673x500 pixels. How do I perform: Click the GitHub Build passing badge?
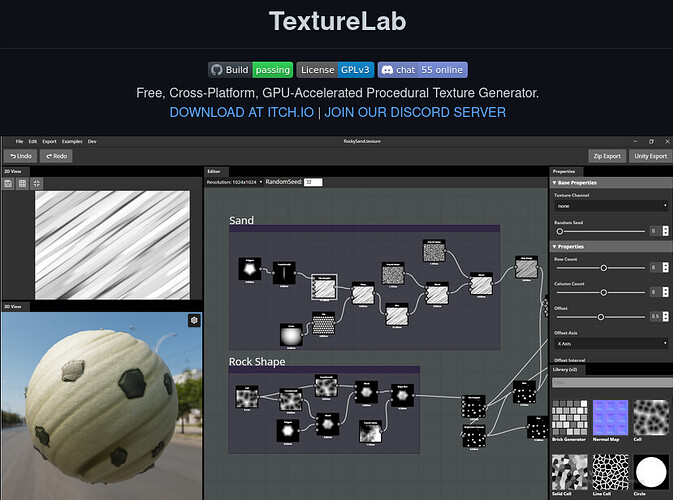coord(251,70)
